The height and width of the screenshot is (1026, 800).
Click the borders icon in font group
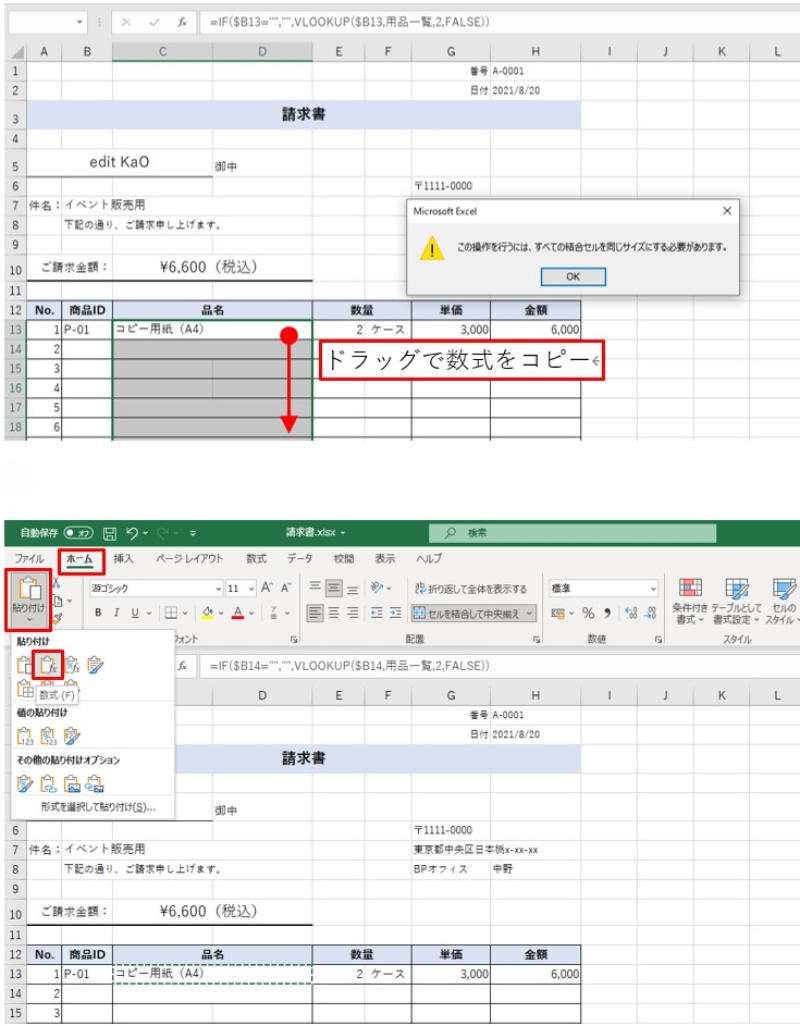pyautogui.click(x=171, y=613)
